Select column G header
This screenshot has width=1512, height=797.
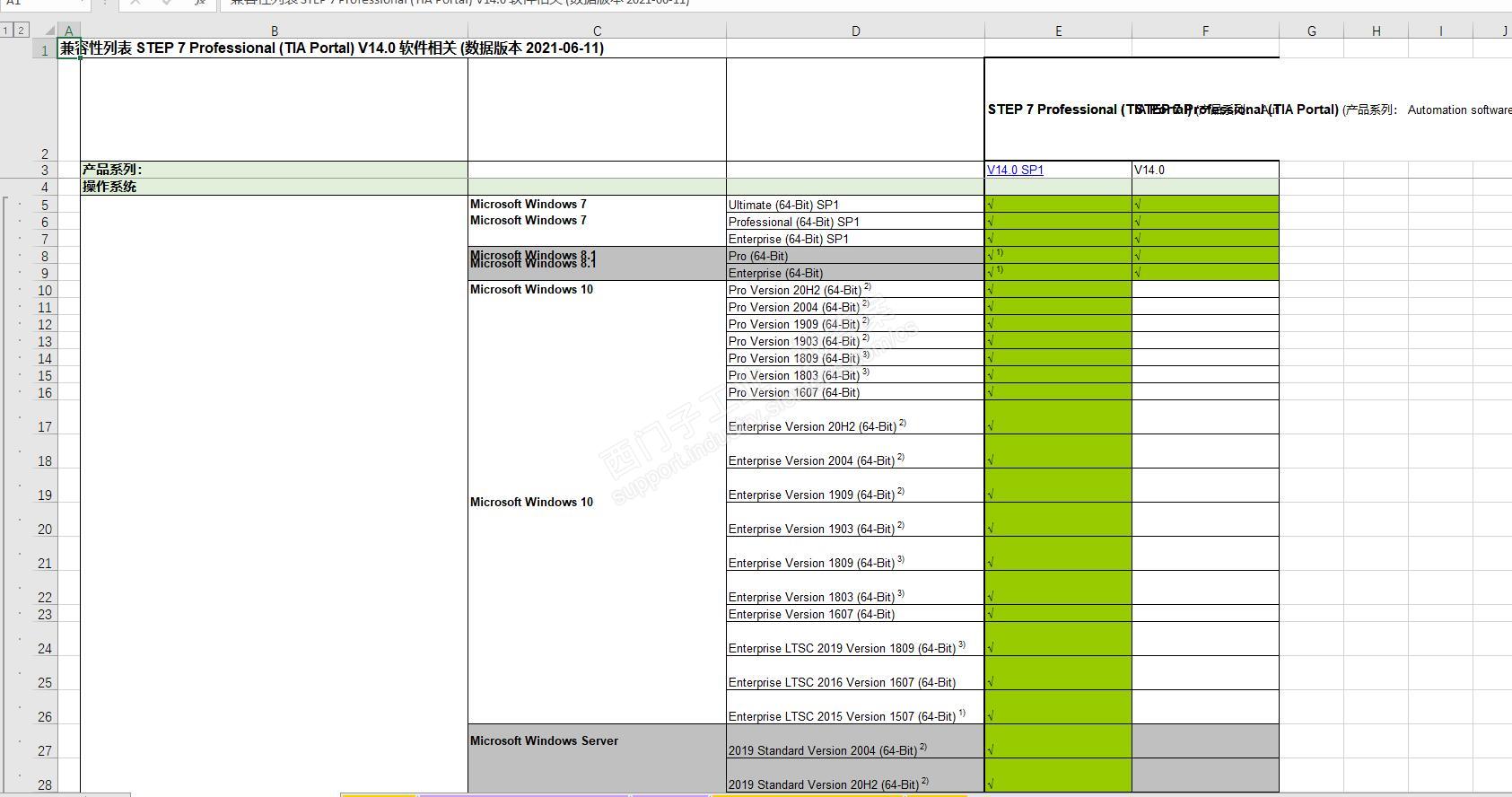pyautogui.click(x=1311, y=31)
